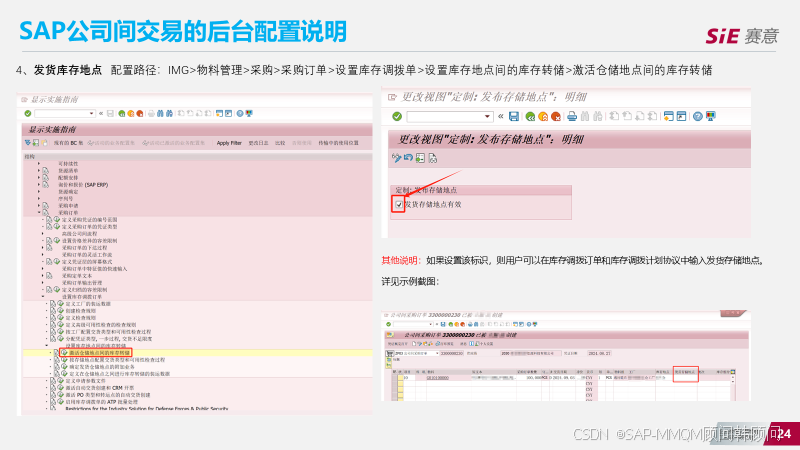Click the Apply Filter button
The image size is (800, 450).
pos(229,143)
